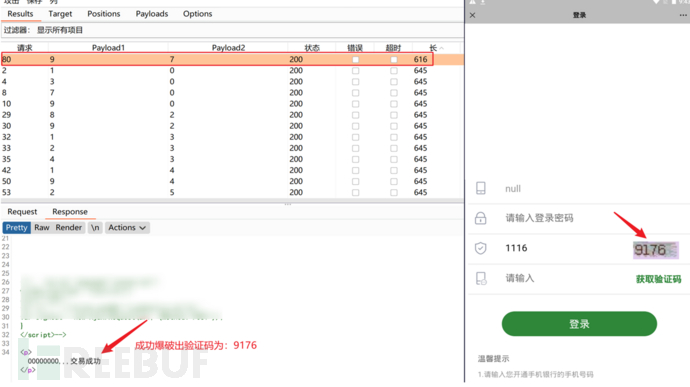Sort results by the 长 column header
This screenshot has height=387, width=690.
[436, 48]
